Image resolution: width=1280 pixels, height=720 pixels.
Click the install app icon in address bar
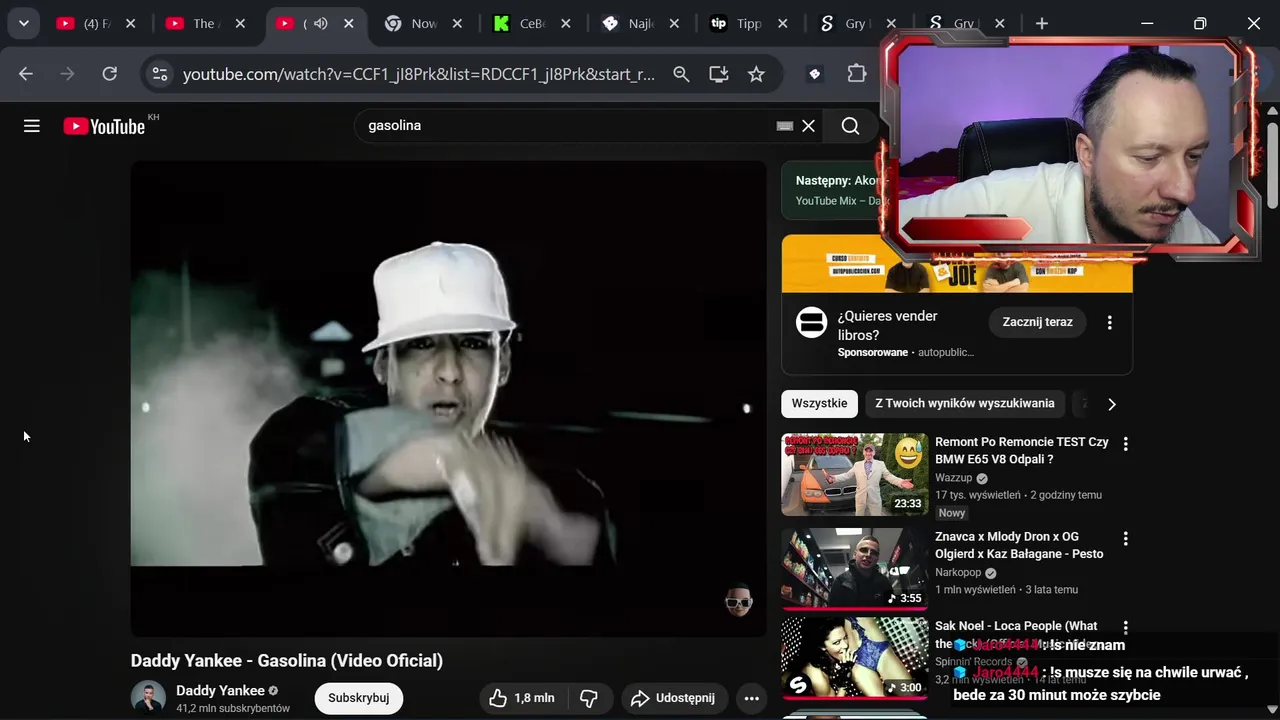(718, 74)
